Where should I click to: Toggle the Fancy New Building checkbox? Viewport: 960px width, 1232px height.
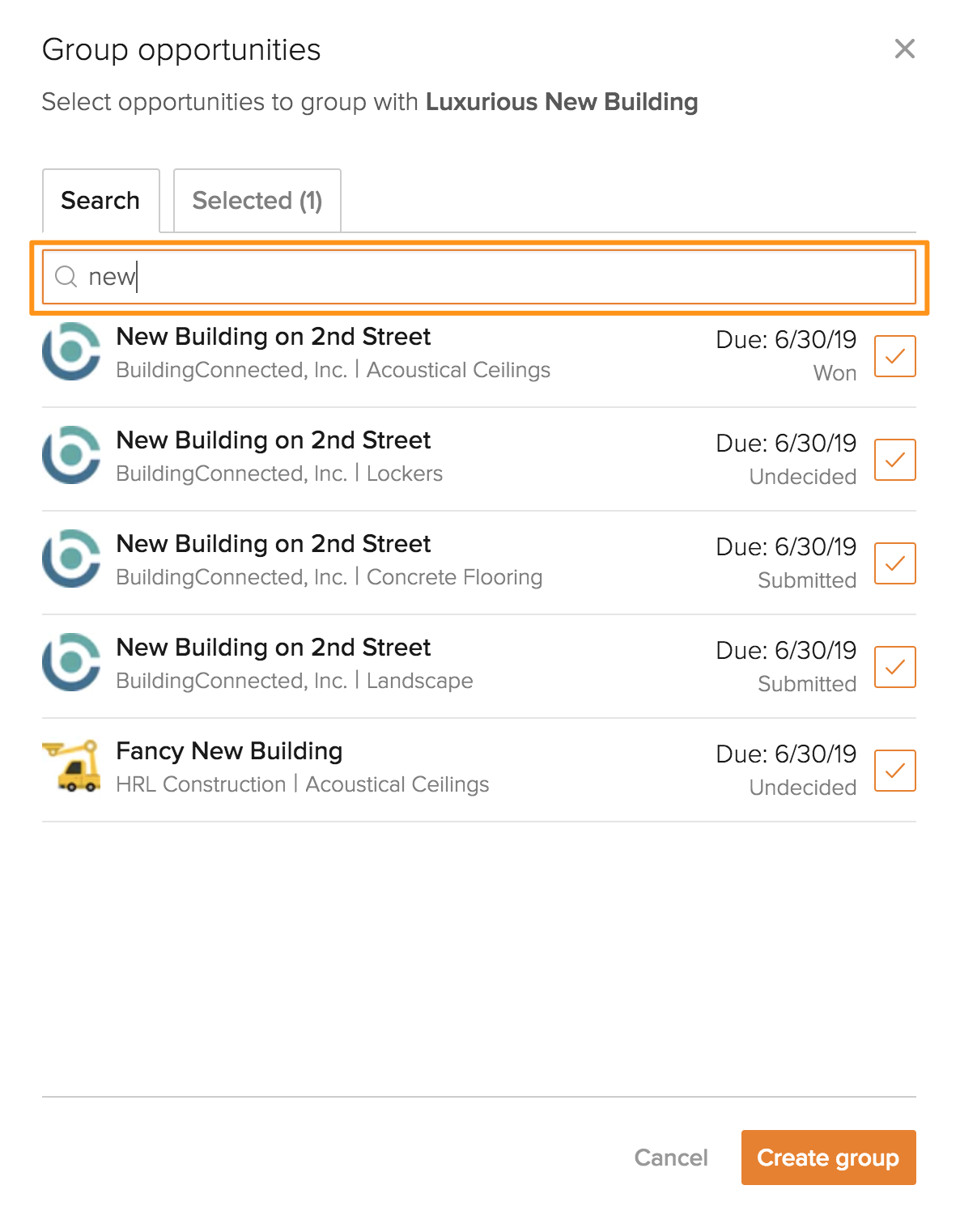click(x=894, y=771)
